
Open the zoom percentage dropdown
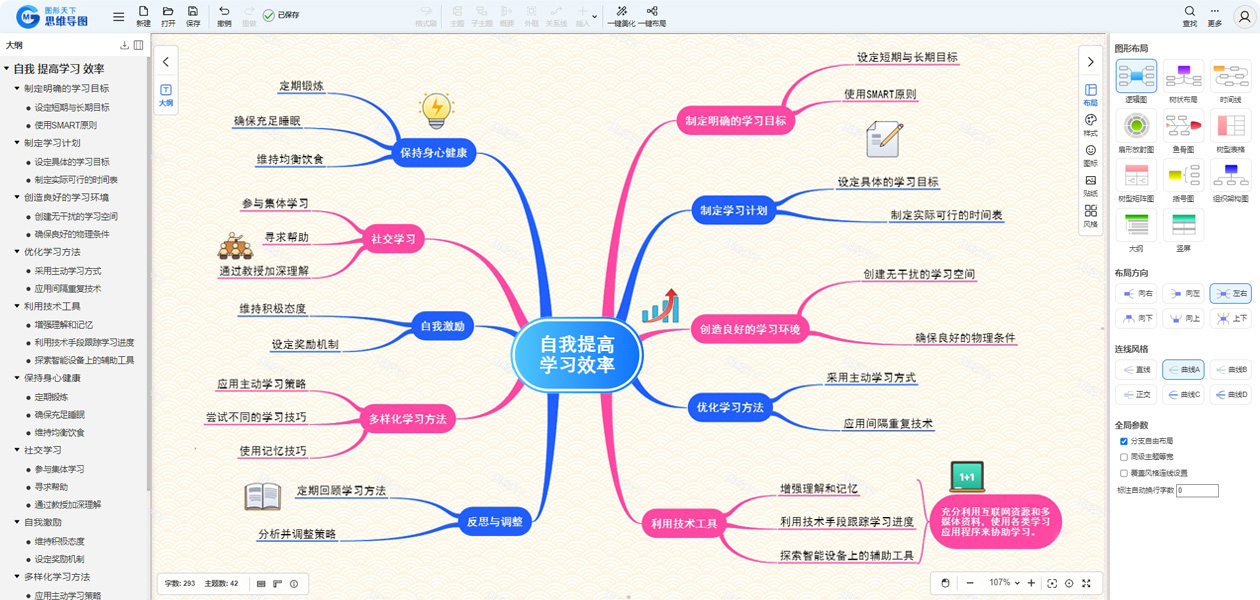1005,583
